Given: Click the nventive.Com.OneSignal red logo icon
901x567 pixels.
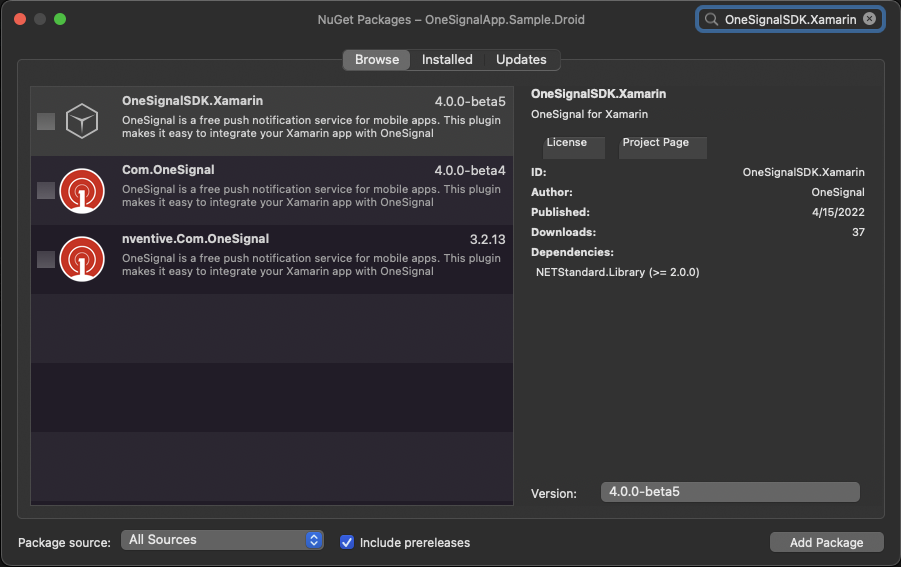Looking at the screenshot, I should 82,259.
